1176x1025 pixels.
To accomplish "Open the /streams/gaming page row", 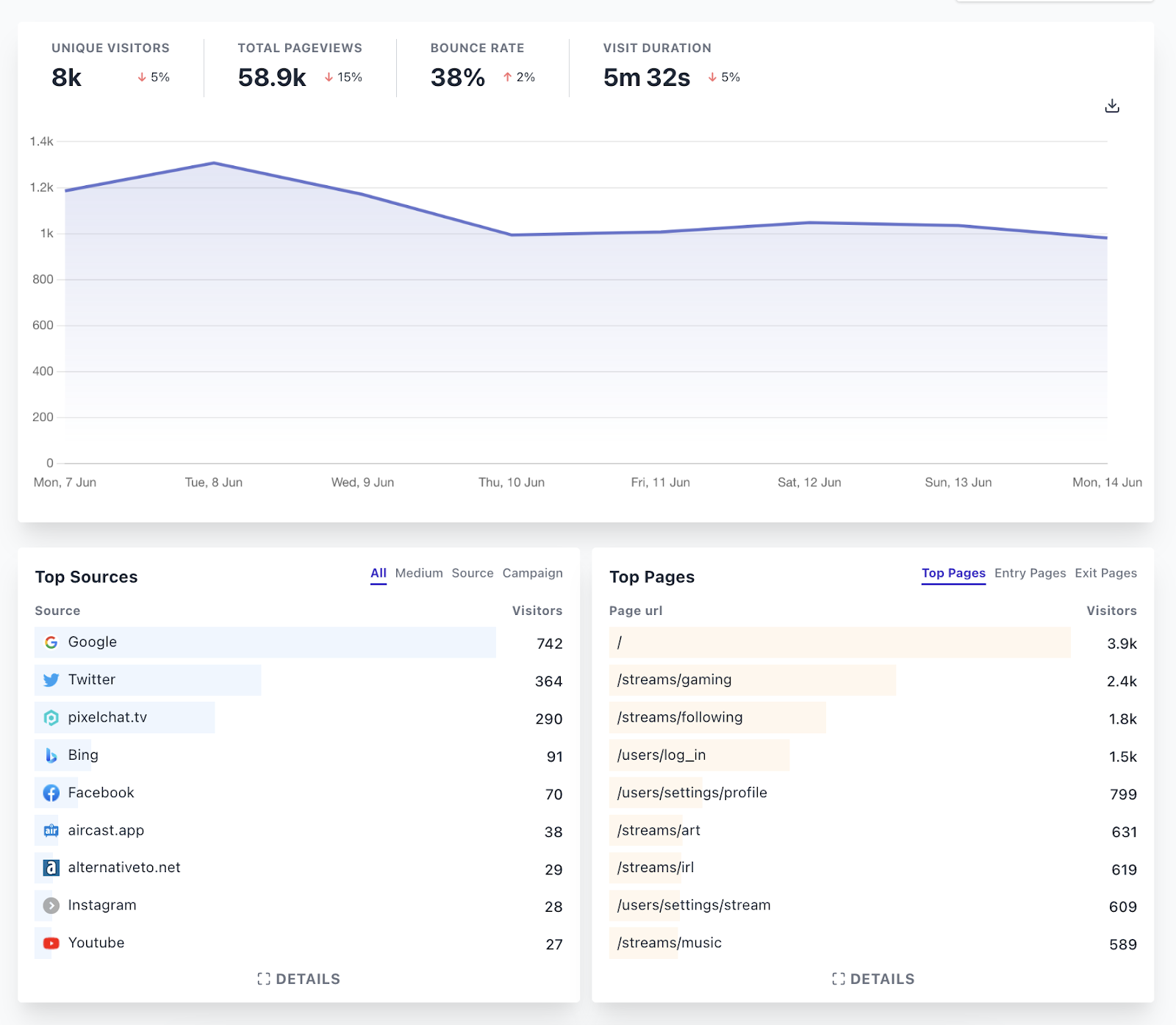I will (x=873, y=680).
